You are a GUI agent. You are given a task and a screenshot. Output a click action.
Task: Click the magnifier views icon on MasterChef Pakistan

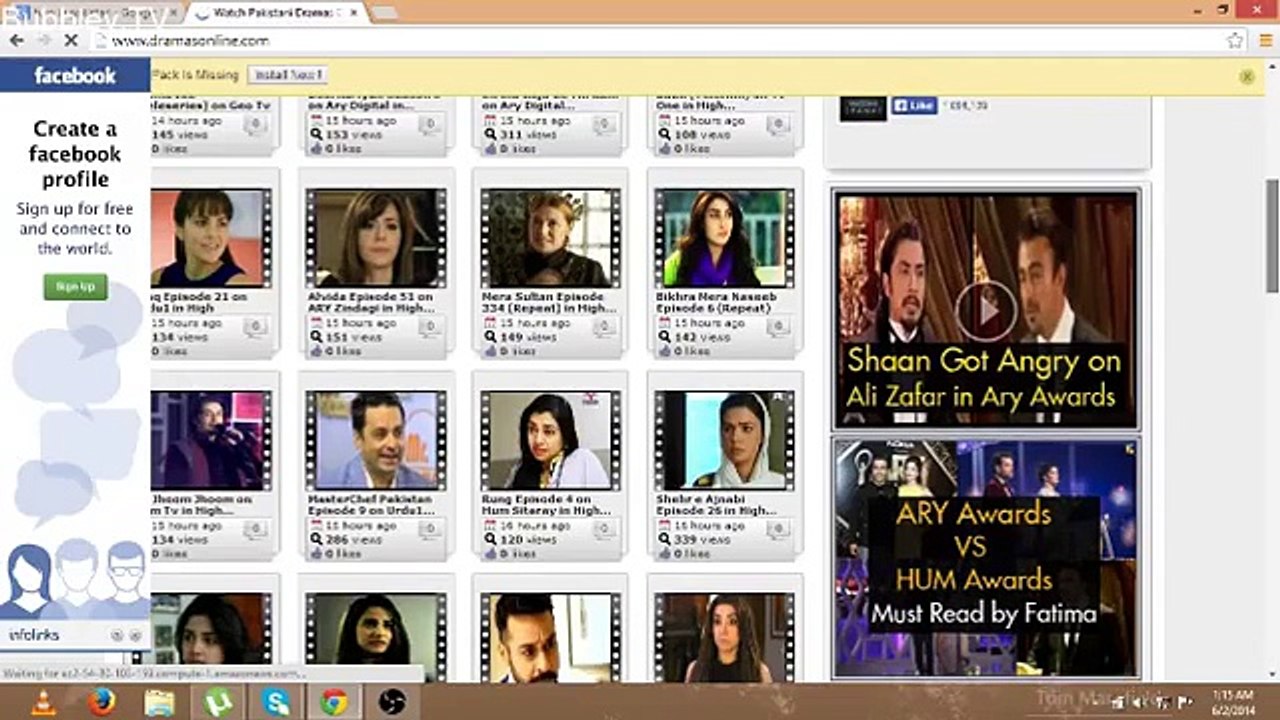click(x=316, y=540)
